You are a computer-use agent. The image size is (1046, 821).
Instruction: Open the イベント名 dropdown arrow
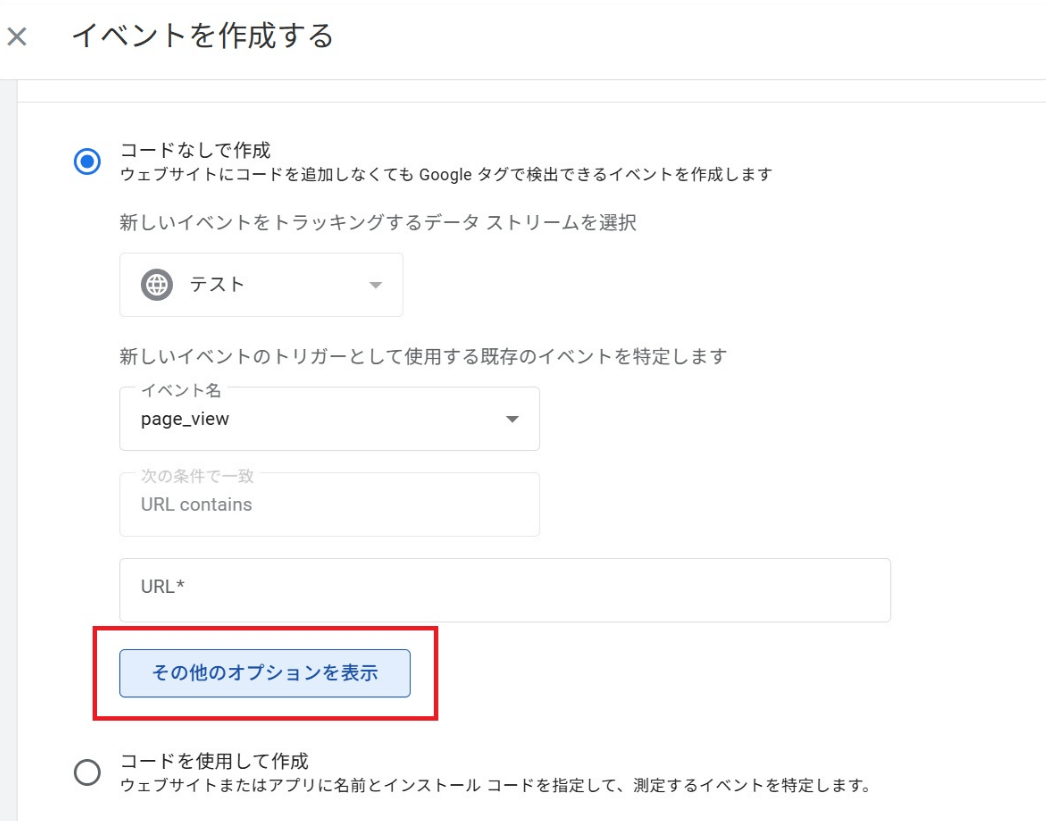[x=512, y=419]
